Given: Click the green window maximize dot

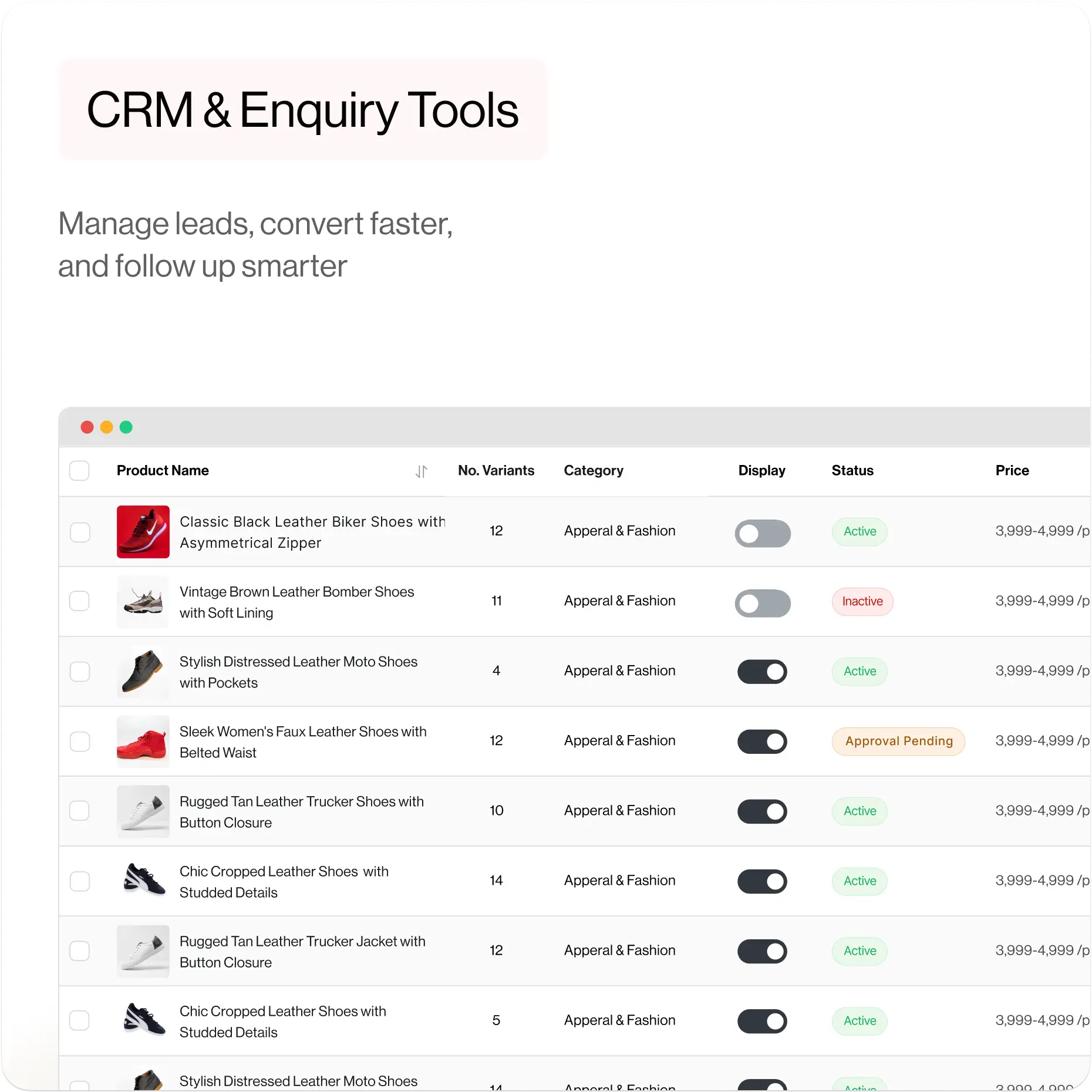Looking at the screenshot, I should [x=126, y=427].
